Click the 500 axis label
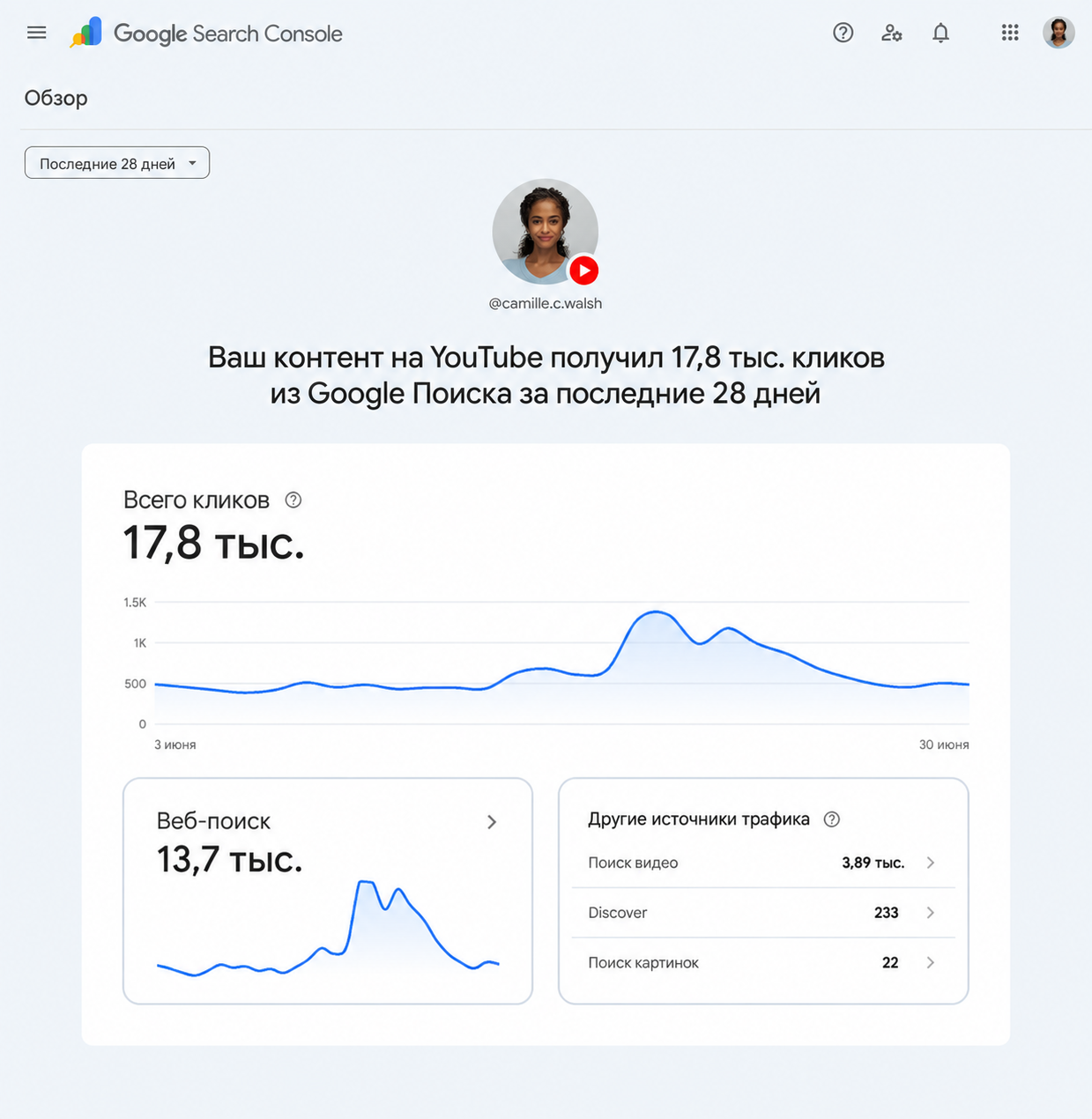This screenshot has height=1119, width=1092. 135,684
